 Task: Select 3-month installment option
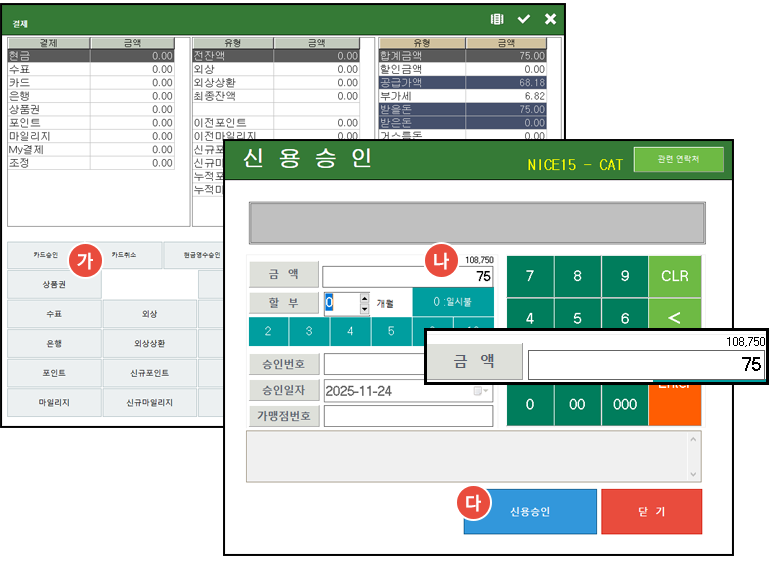point(309,331)
